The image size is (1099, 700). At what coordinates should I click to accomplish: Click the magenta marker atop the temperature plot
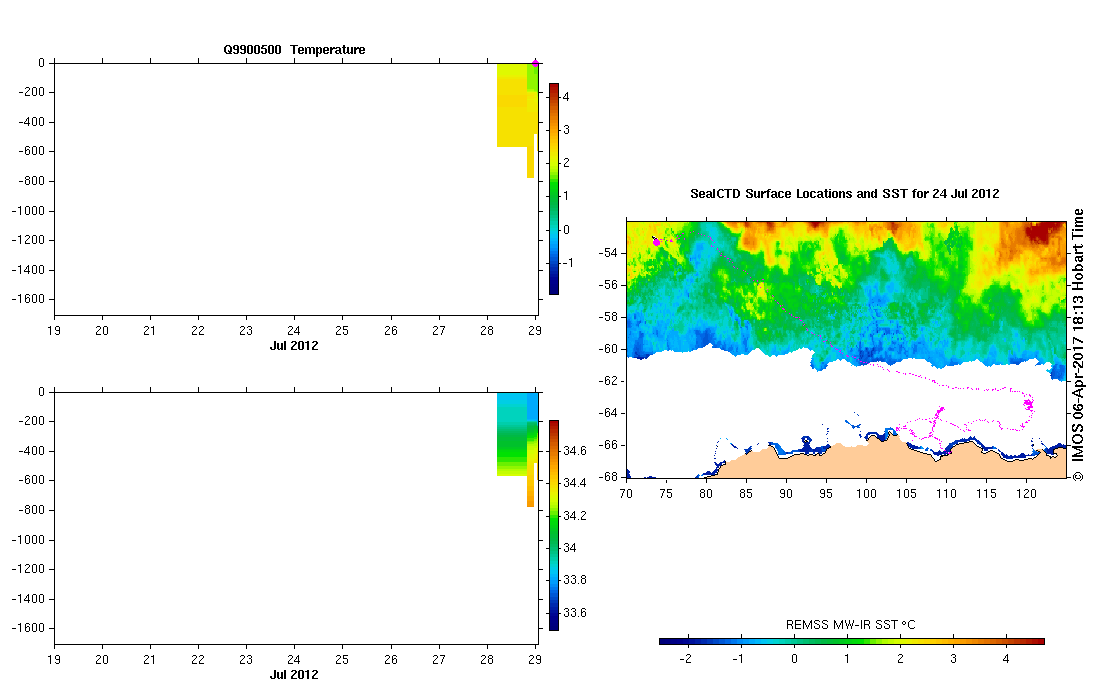click(535, 63)
